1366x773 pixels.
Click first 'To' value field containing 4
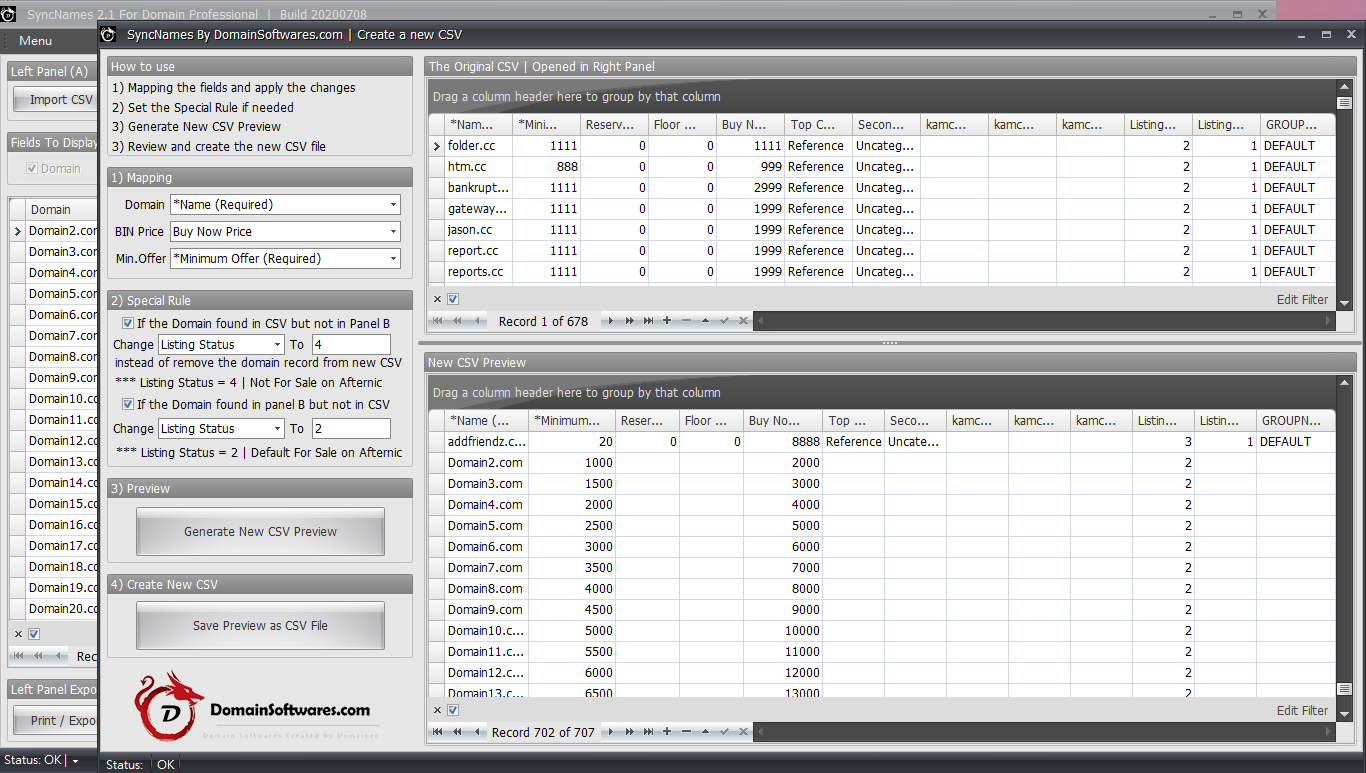(x=351, y=344)
